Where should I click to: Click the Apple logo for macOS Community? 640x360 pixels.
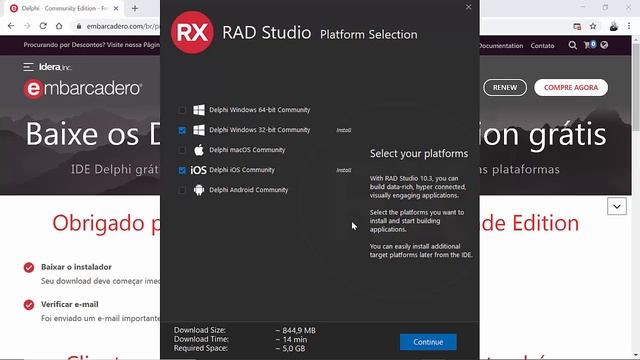[199, 150]
